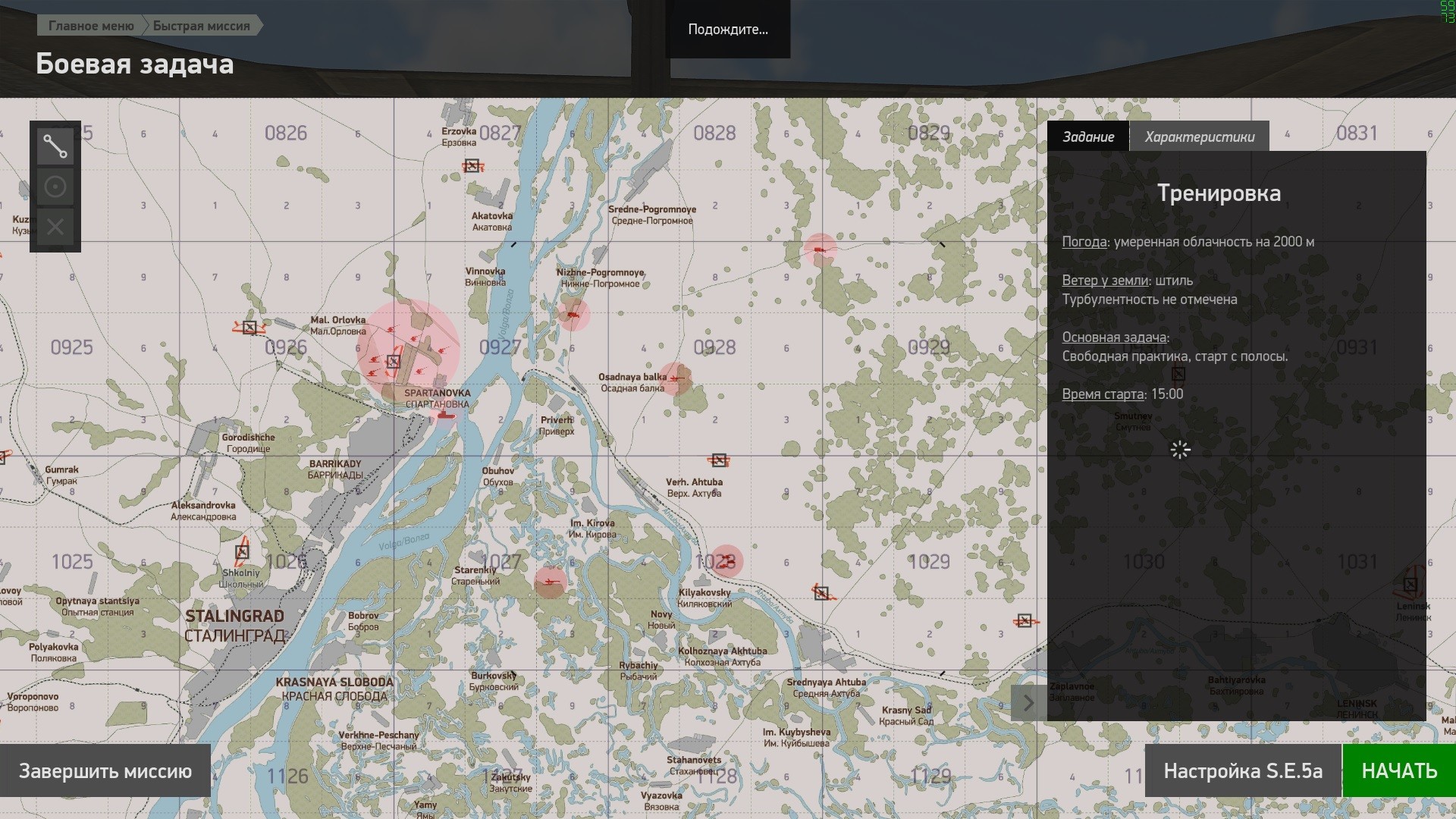Click airfield icon west of Mal. Orlovka
This screenshot has width=1456, height=819.
249,328
